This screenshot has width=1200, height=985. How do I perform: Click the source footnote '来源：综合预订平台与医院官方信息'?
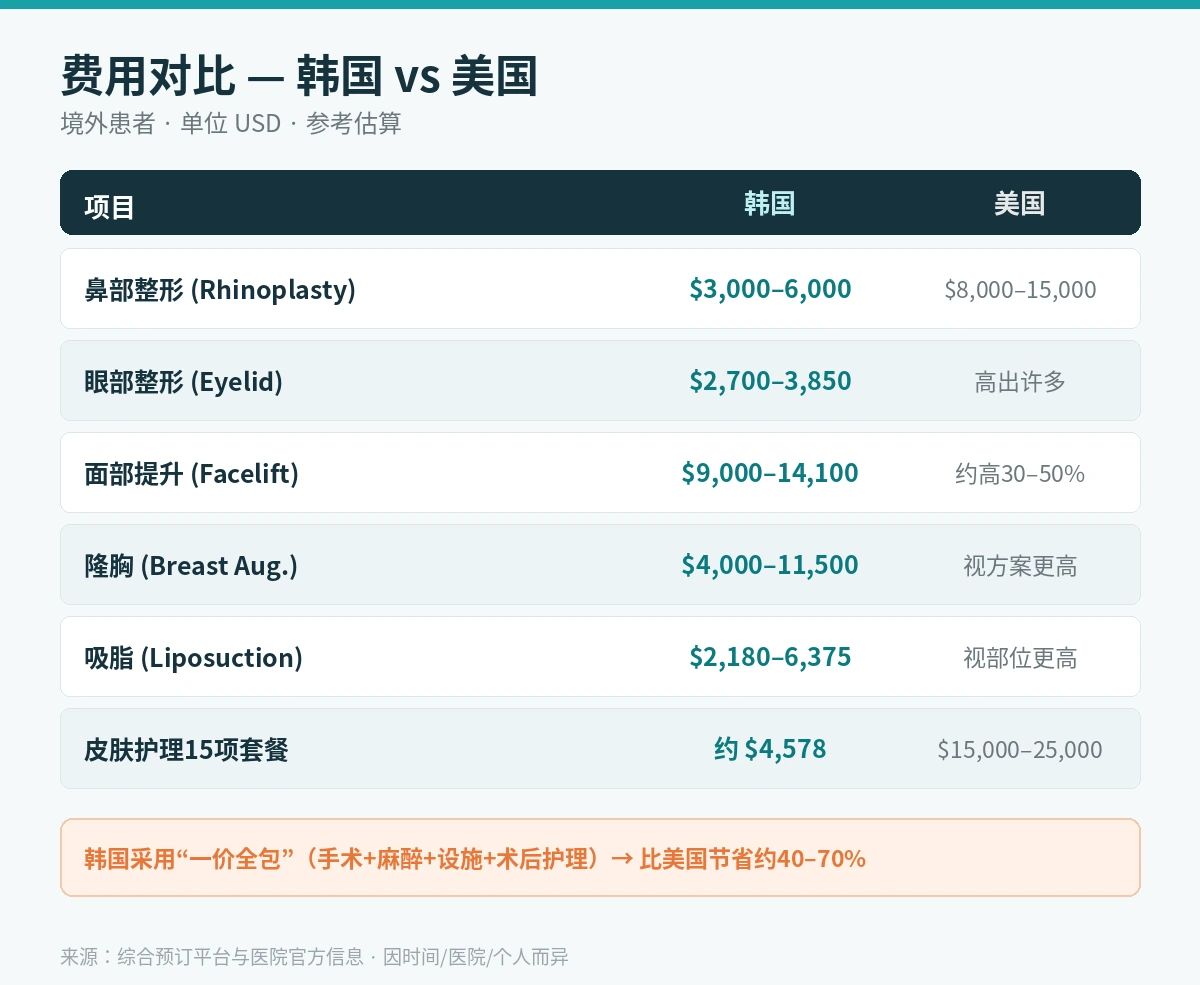(212, 957)
